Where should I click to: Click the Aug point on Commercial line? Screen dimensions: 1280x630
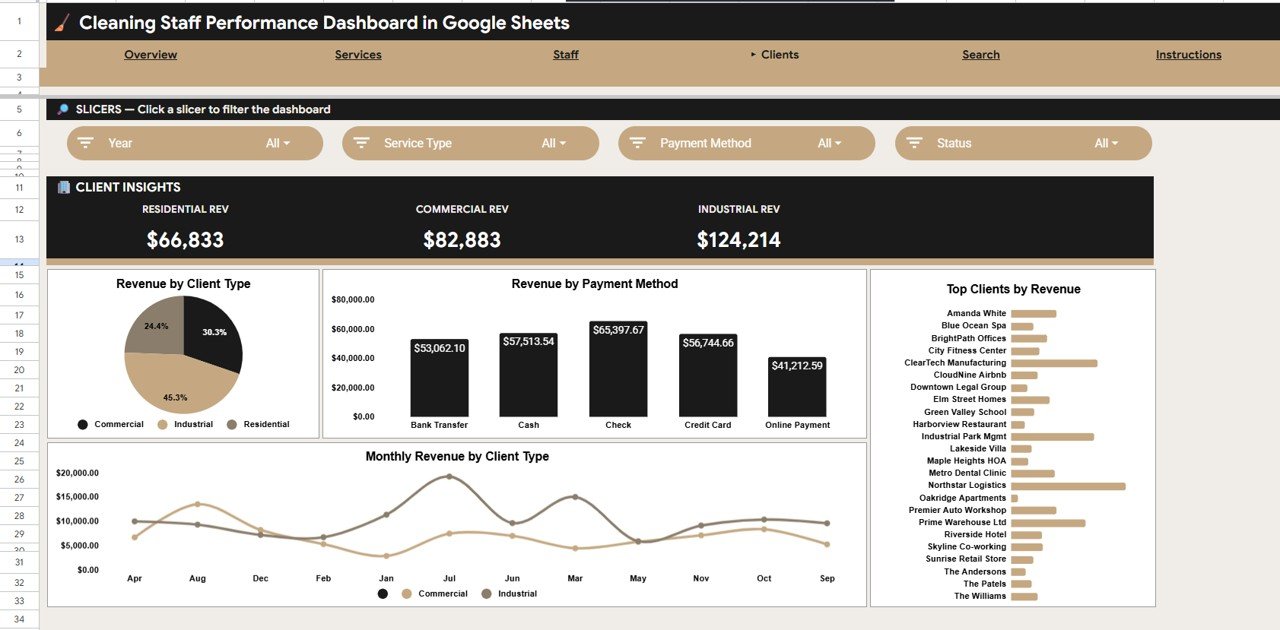click(x=197, y=504)
